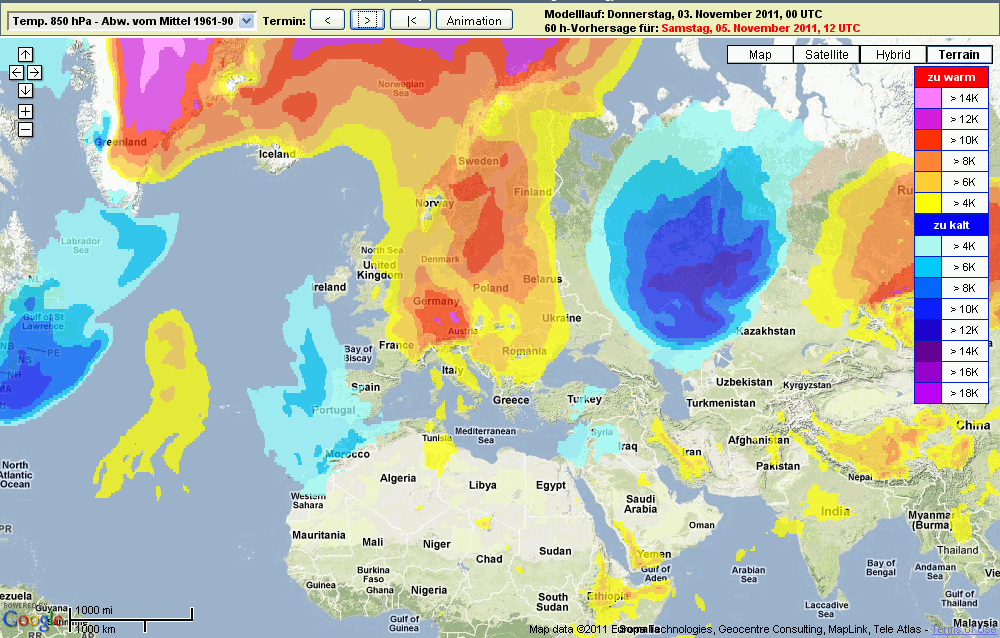This screenshot has height=638, width=1000.
Task: Start the forecast Animation
Action: 474,20
